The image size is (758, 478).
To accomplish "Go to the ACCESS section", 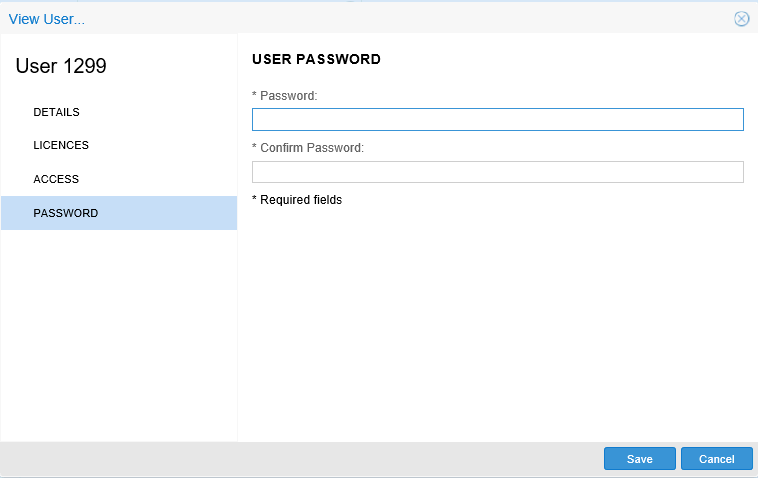I will (x=56, y=179).
